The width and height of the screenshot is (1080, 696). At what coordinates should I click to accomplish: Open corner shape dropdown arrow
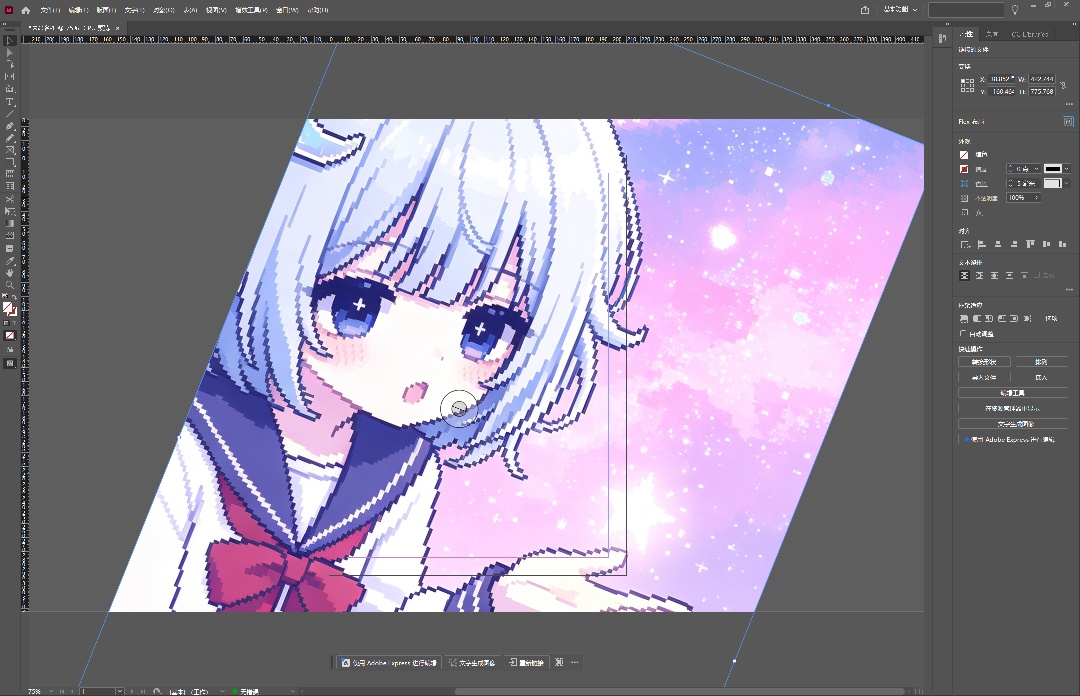point(1067,183)
